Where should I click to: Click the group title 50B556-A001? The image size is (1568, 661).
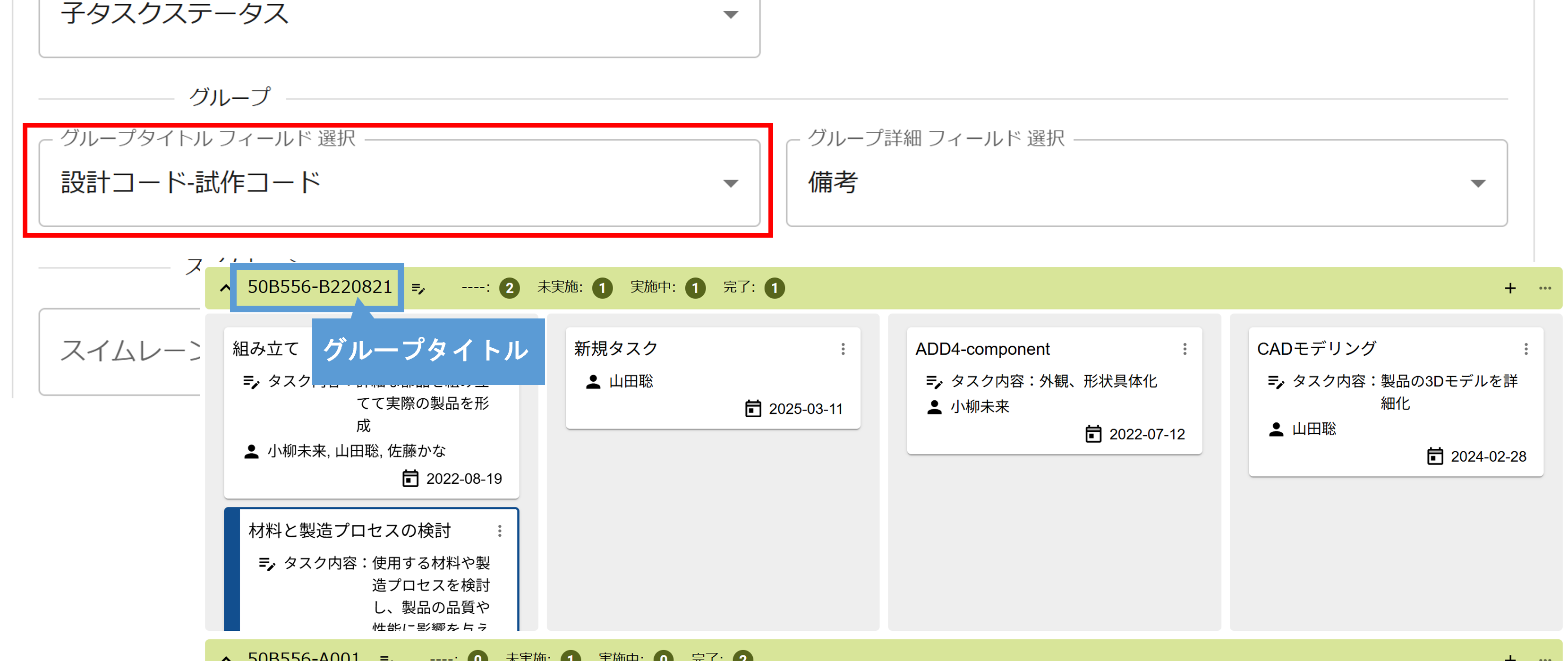tap(304, 656)
